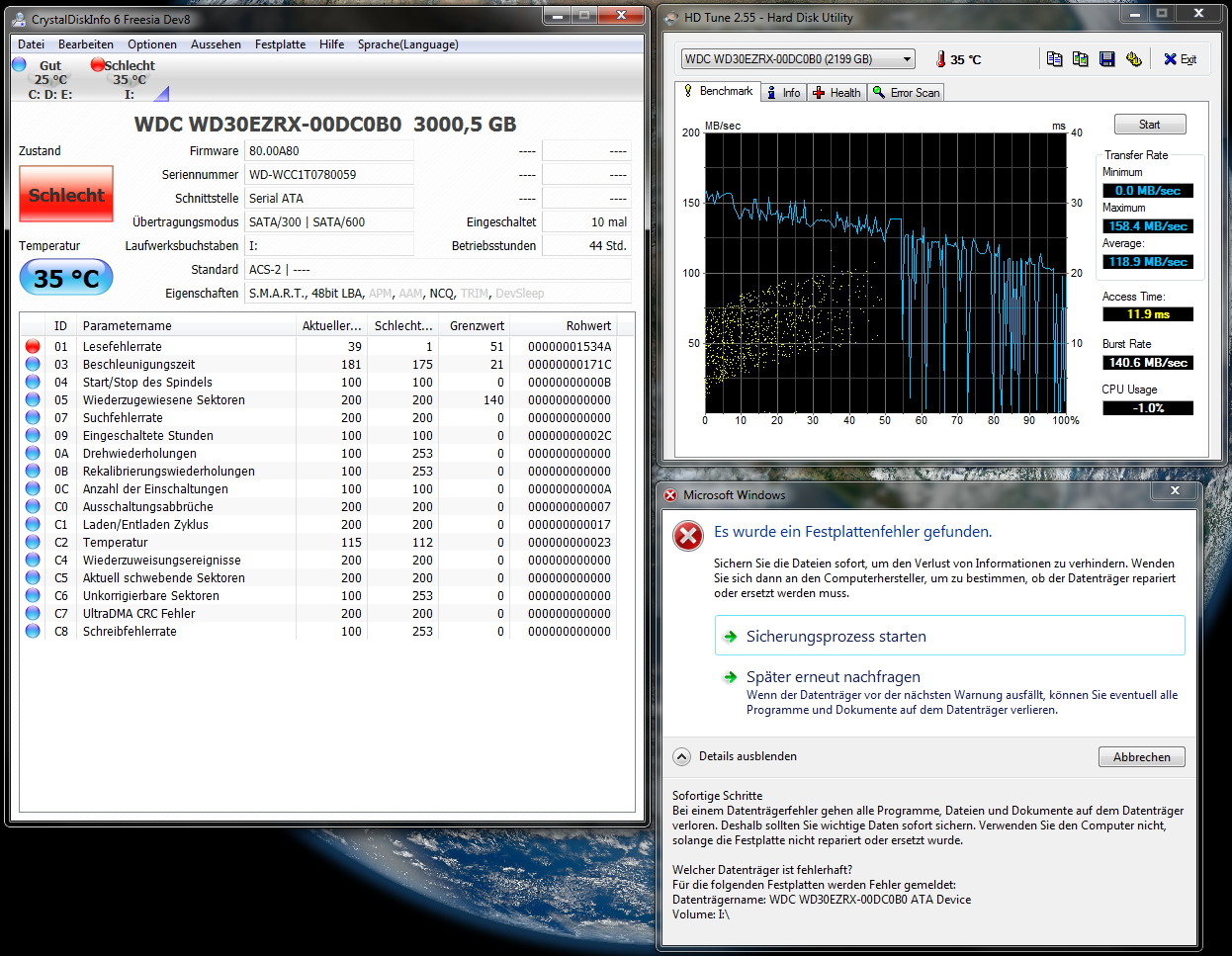The image size is (1232, 956).
Task: Click the 35 °C temperature badge in CrystalDiskInfo
Action: (66, 278)
